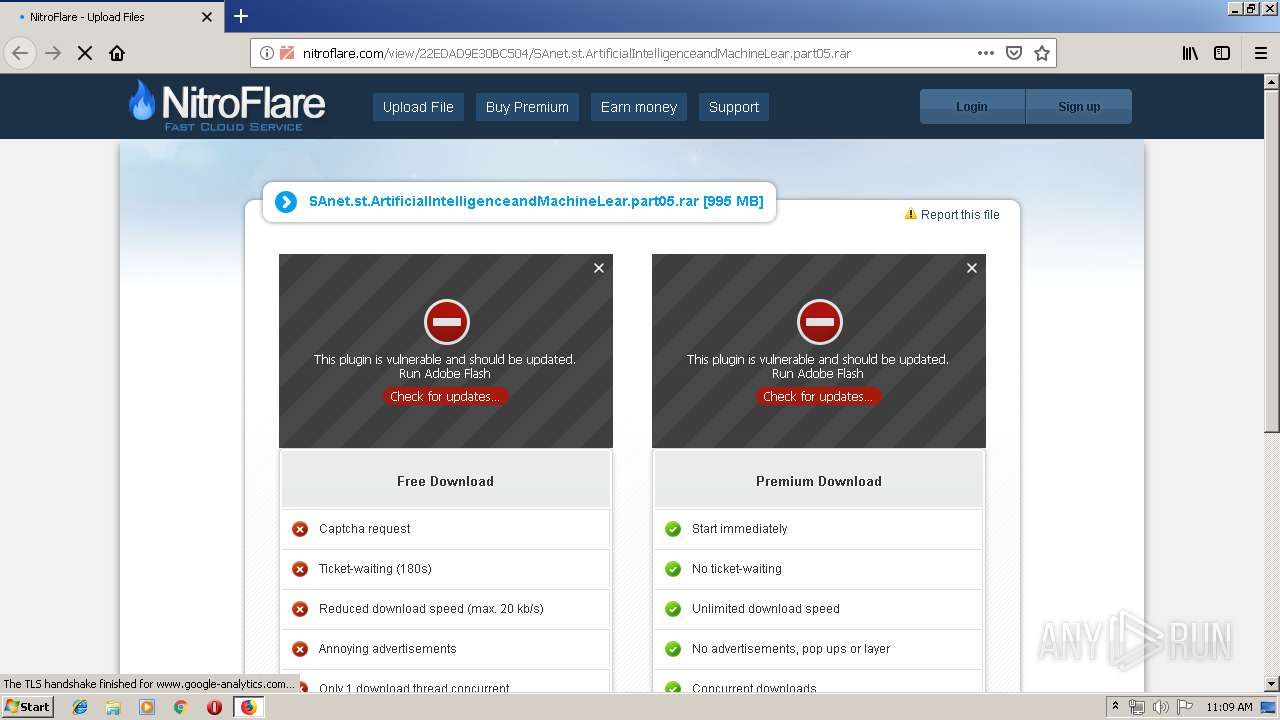The image size is (1280, 720).
Task: Click the Unlimited download speed text
Action: point(766,609)
